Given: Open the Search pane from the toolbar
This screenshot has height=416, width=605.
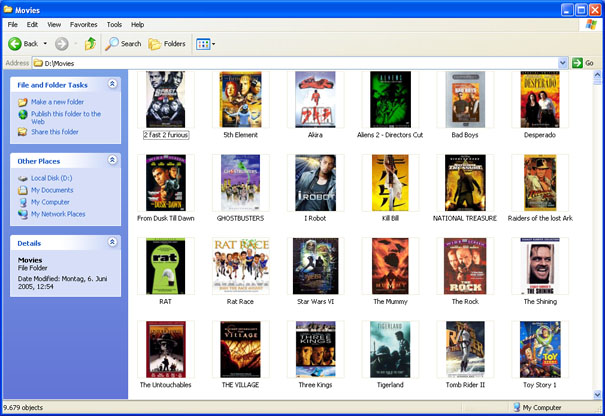Looking at the screenshot, I should click(124, 44).
